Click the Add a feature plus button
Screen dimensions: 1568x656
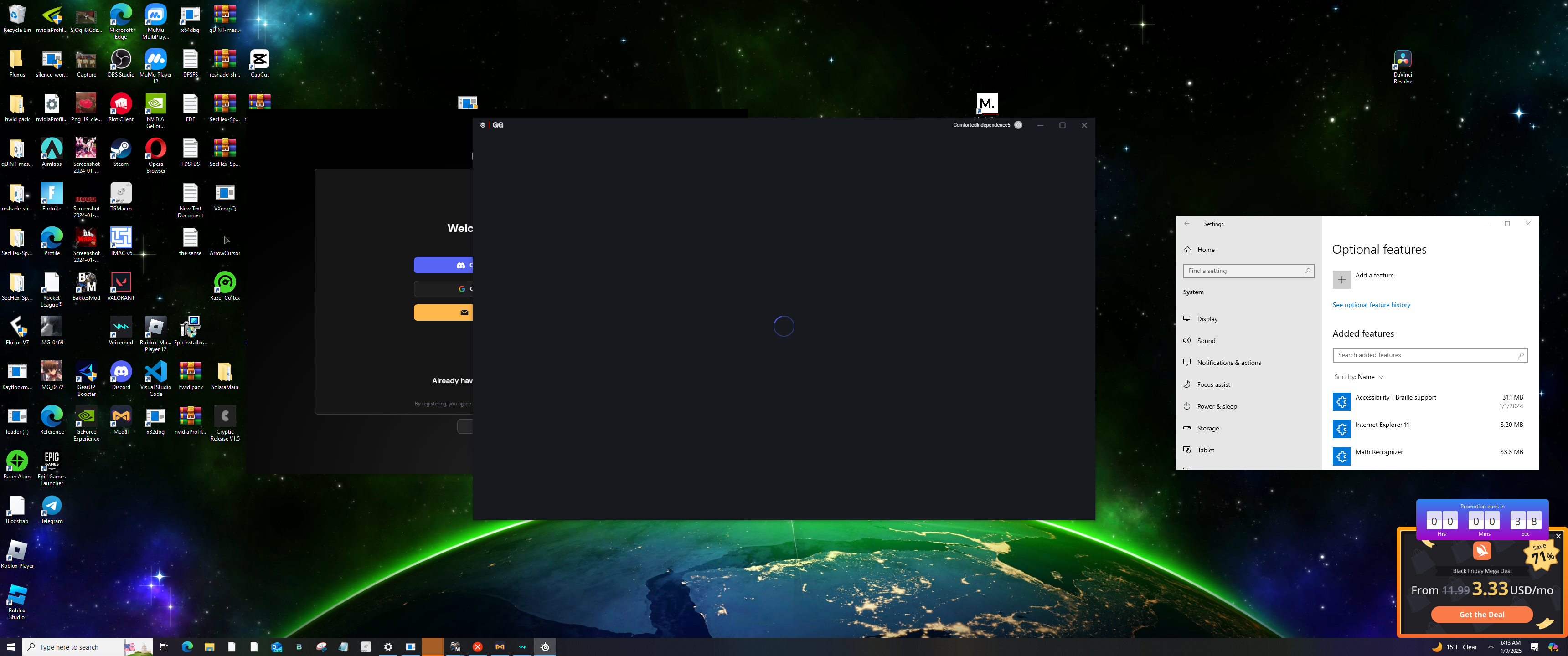1341,280
